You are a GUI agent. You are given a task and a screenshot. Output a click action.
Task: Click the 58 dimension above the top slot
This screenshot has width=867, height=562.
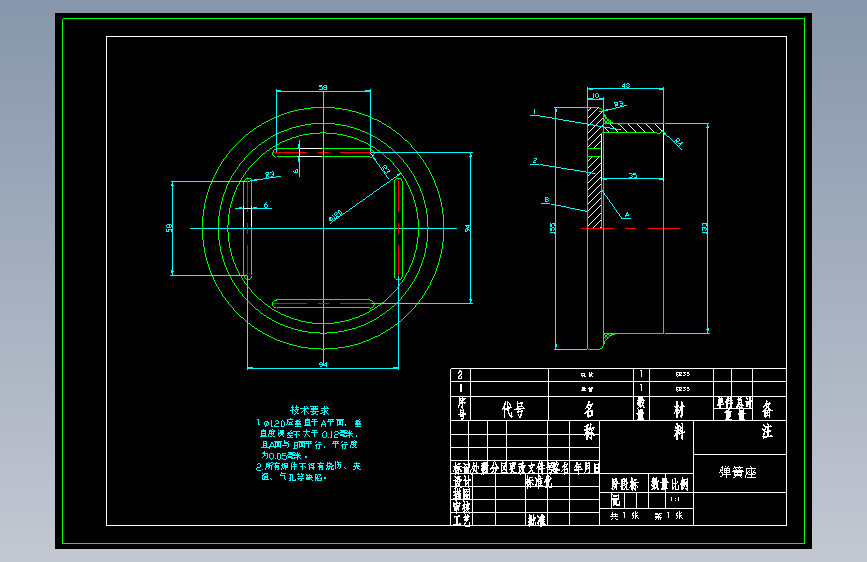[323, 87]
